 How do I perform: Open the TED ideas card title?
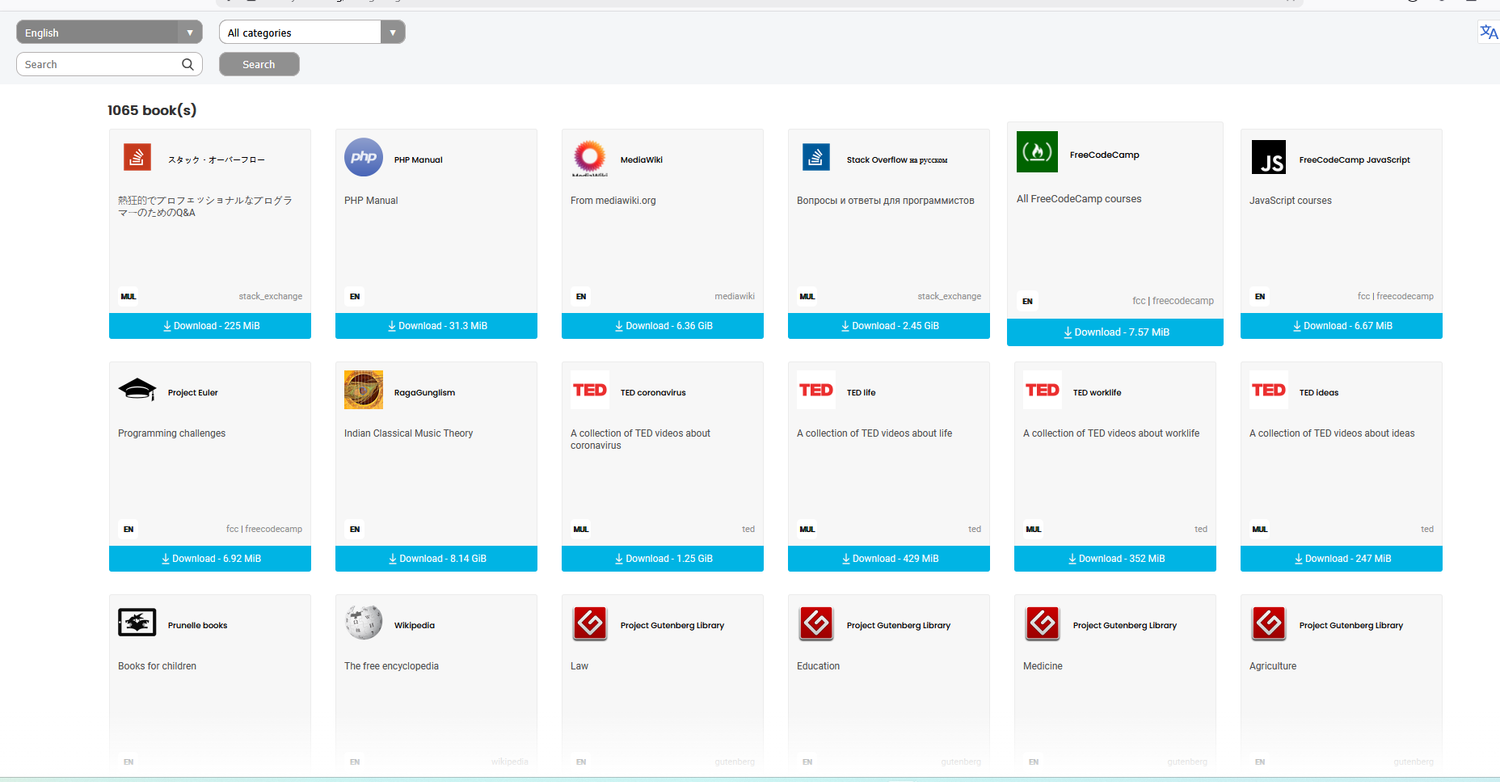1320,392
